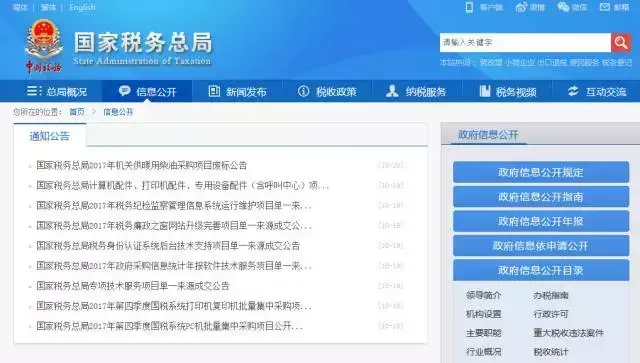Image resolution: width=640 pixels, height=363 pixels.
Task: Open 纳税服务 navigation item
Action: coord(416,91)
